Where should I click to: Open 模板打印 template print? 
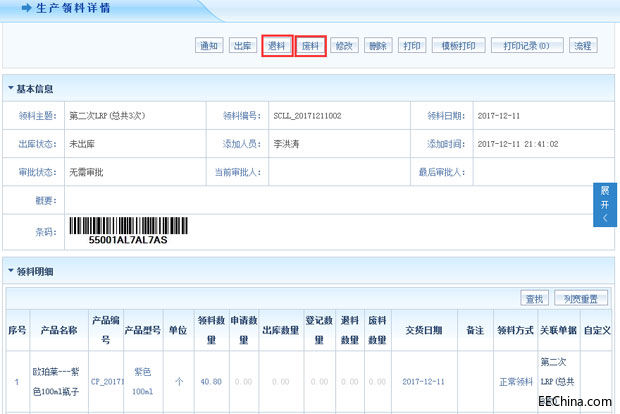click(x=459, y=45)
